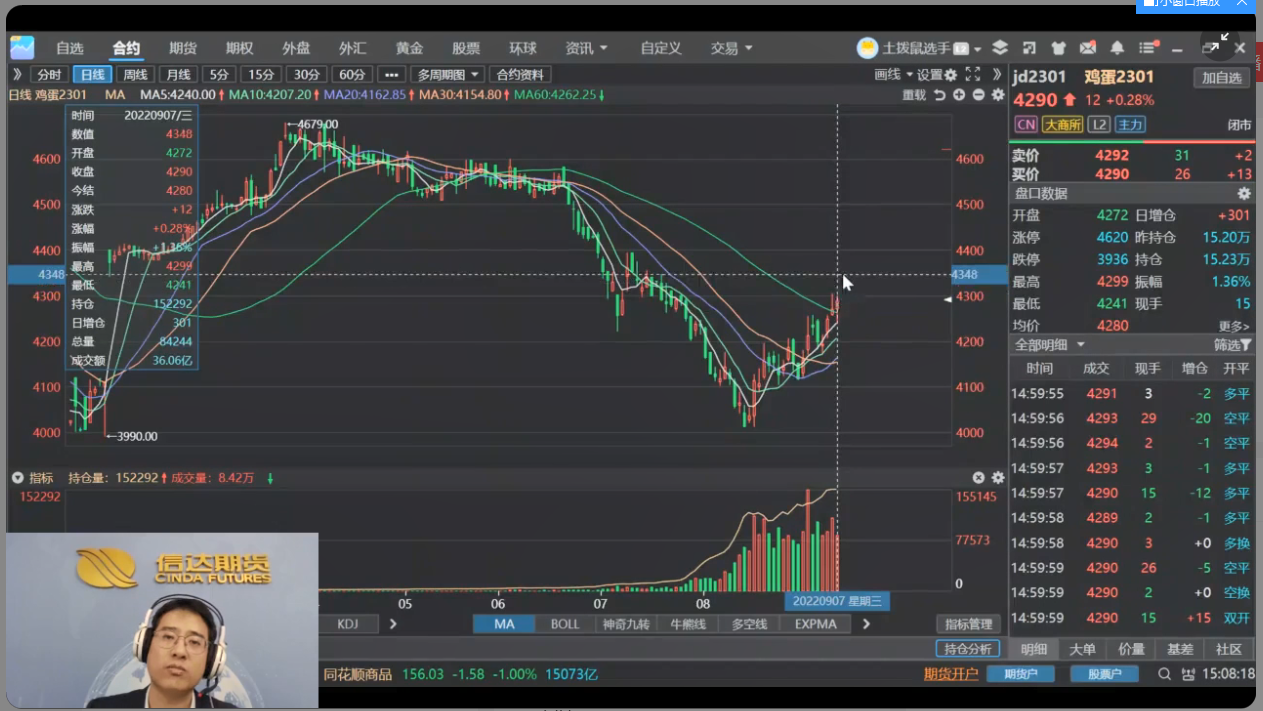Click the skin theme shirt icon
Image resolution: width=1263 pixels, height=711 pixels.
[x=1058, y=48]
